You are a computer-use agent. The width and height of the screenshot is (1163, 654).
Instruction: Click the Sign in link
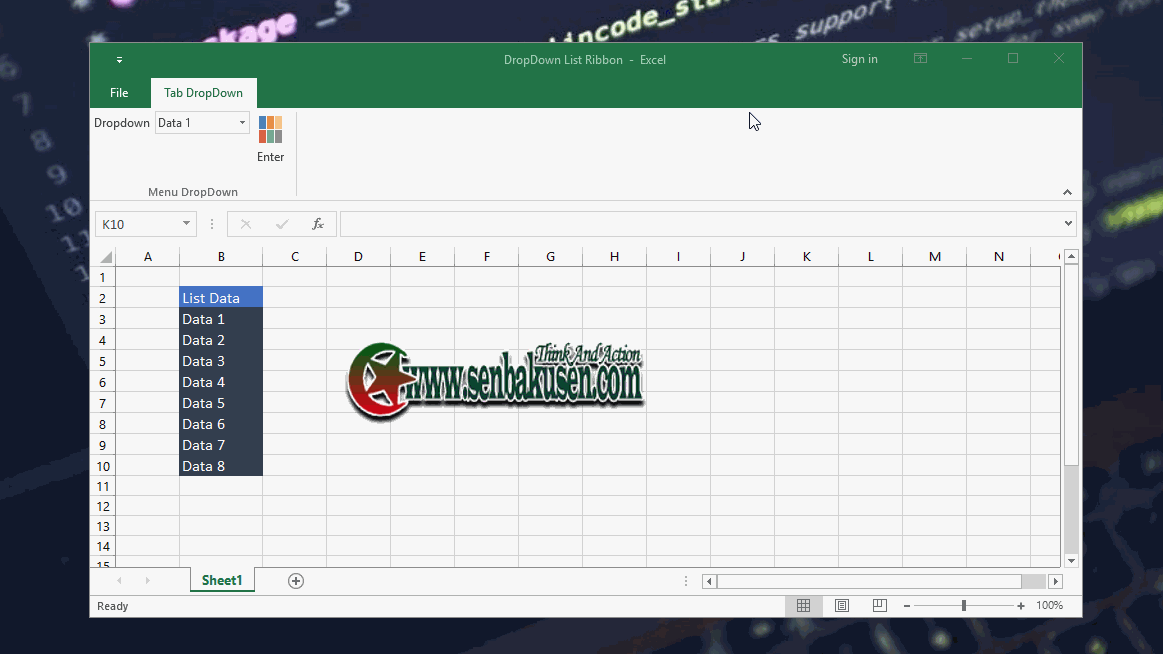(859, 59)
